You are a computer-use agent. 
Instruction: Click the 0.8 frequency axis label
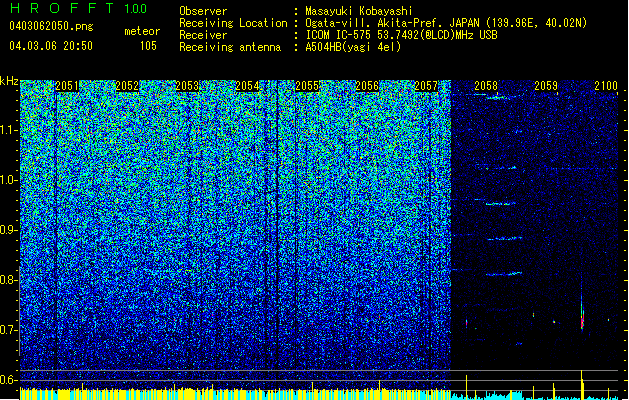(x=8, y=280)
